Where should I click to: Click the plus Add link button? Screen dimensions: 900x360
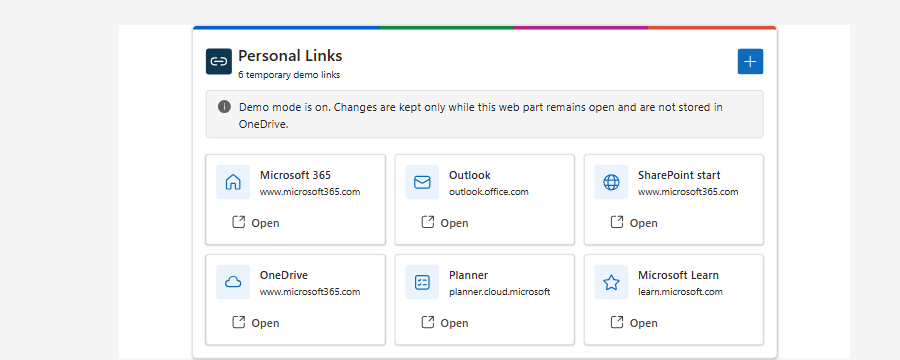pos(750,61)
